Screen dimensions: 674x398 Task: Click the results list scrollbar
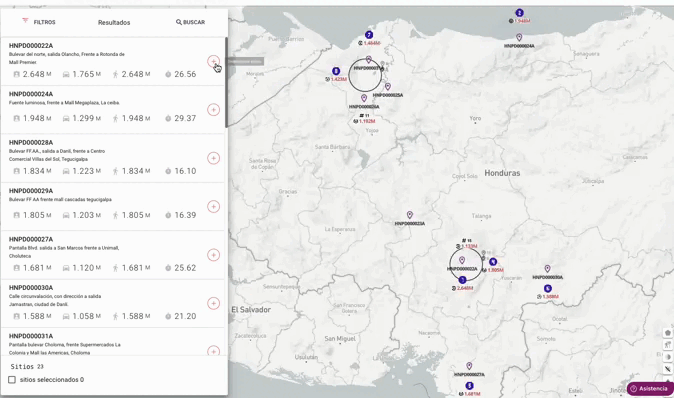(226, 83)
